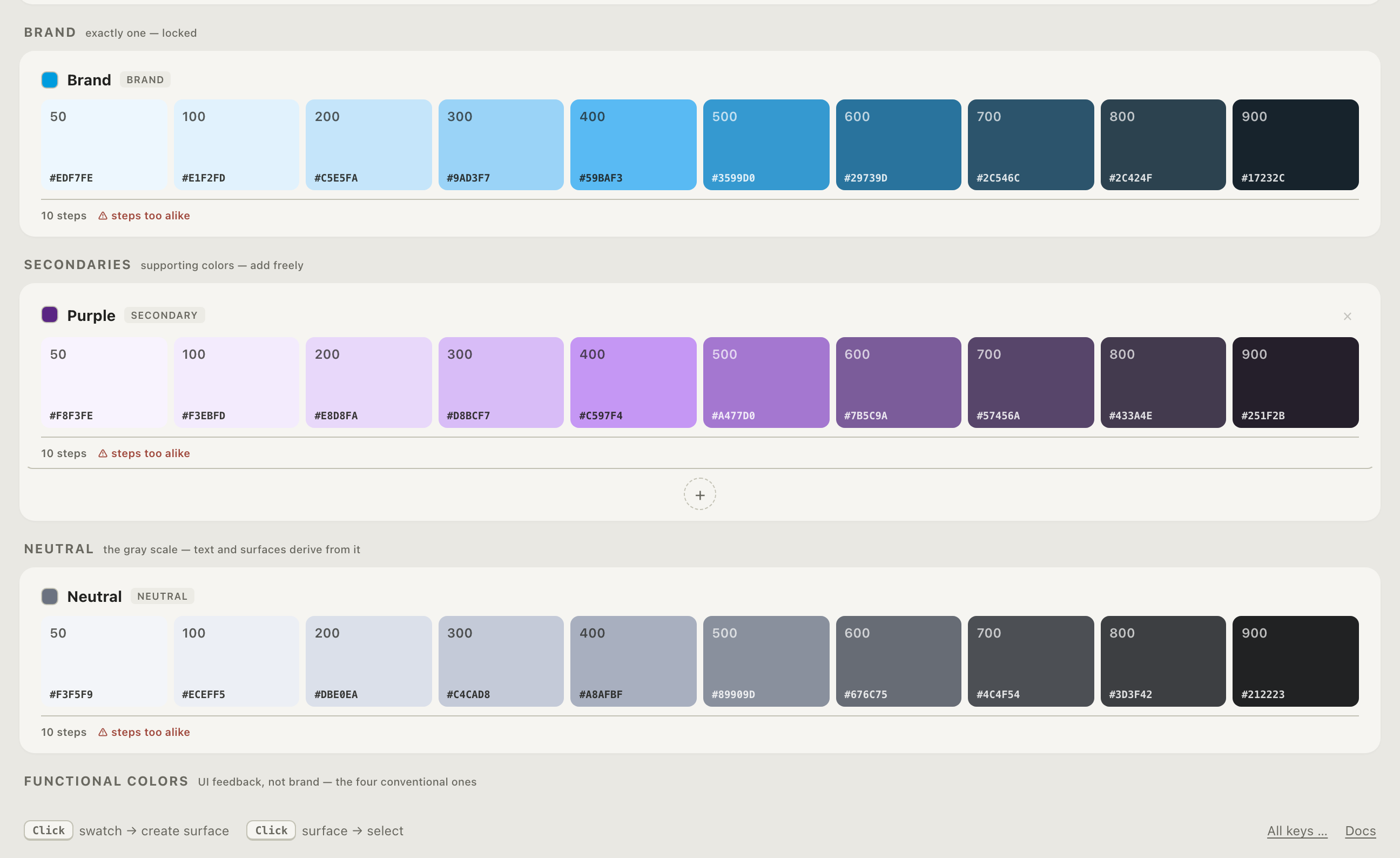Screen dimensions: 1400x858
Task: Click '10 steps' under Neutral palette
Action: point(64,733)
